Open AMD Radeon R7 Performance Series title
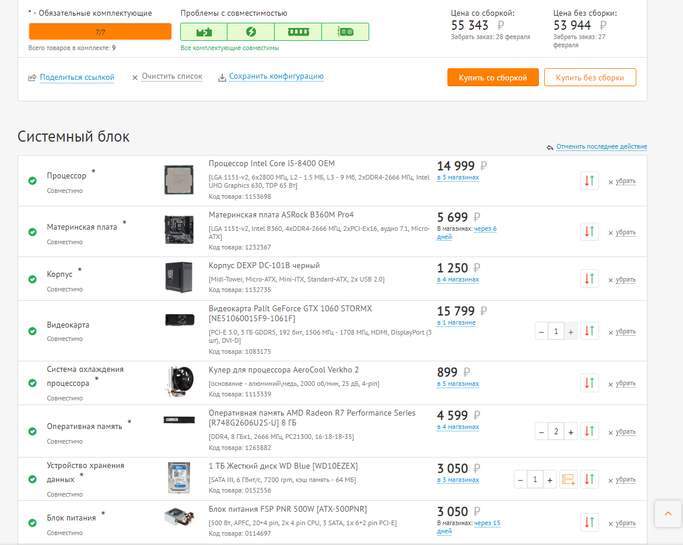This screenshot has width=683, height=545. [x=312, y=417]
